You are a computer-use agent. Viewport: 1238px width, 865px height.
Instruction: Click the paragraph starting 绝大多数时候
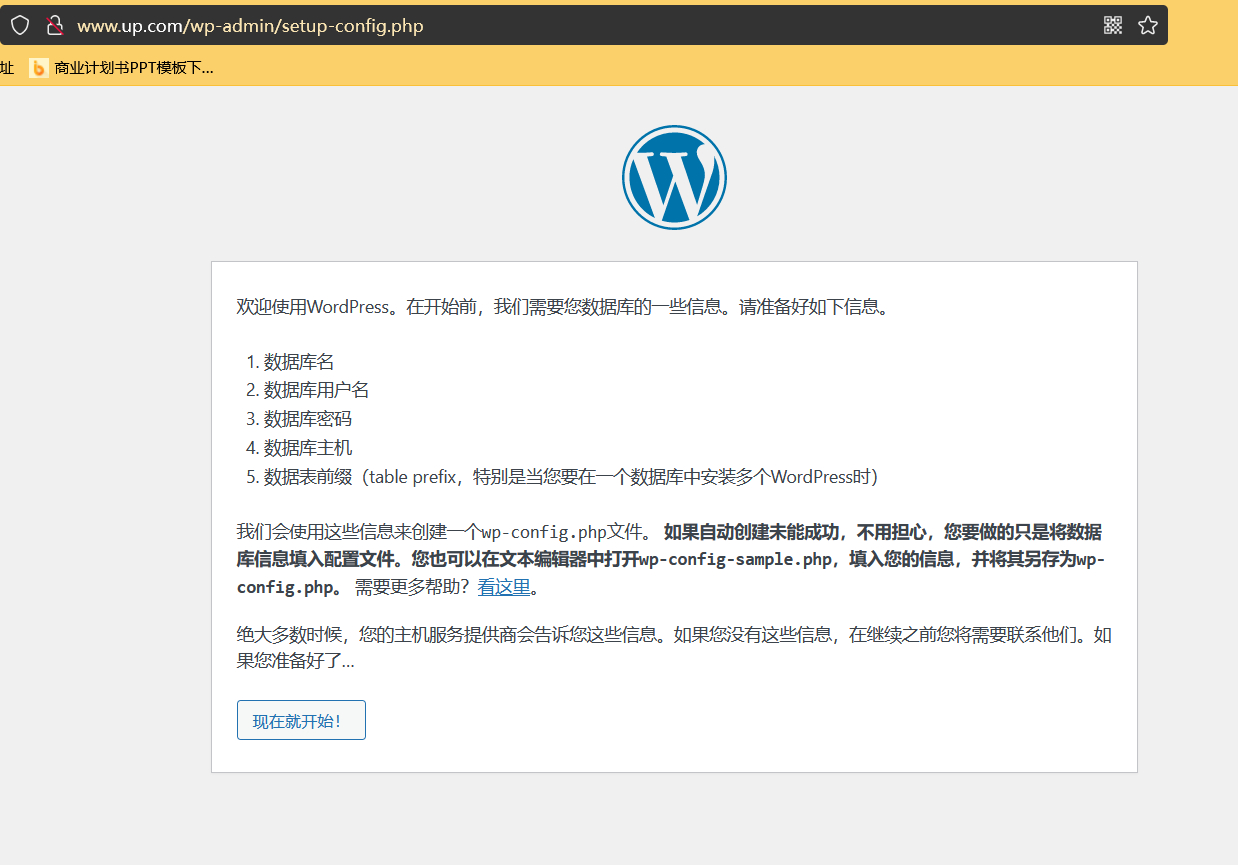(674, 648)
